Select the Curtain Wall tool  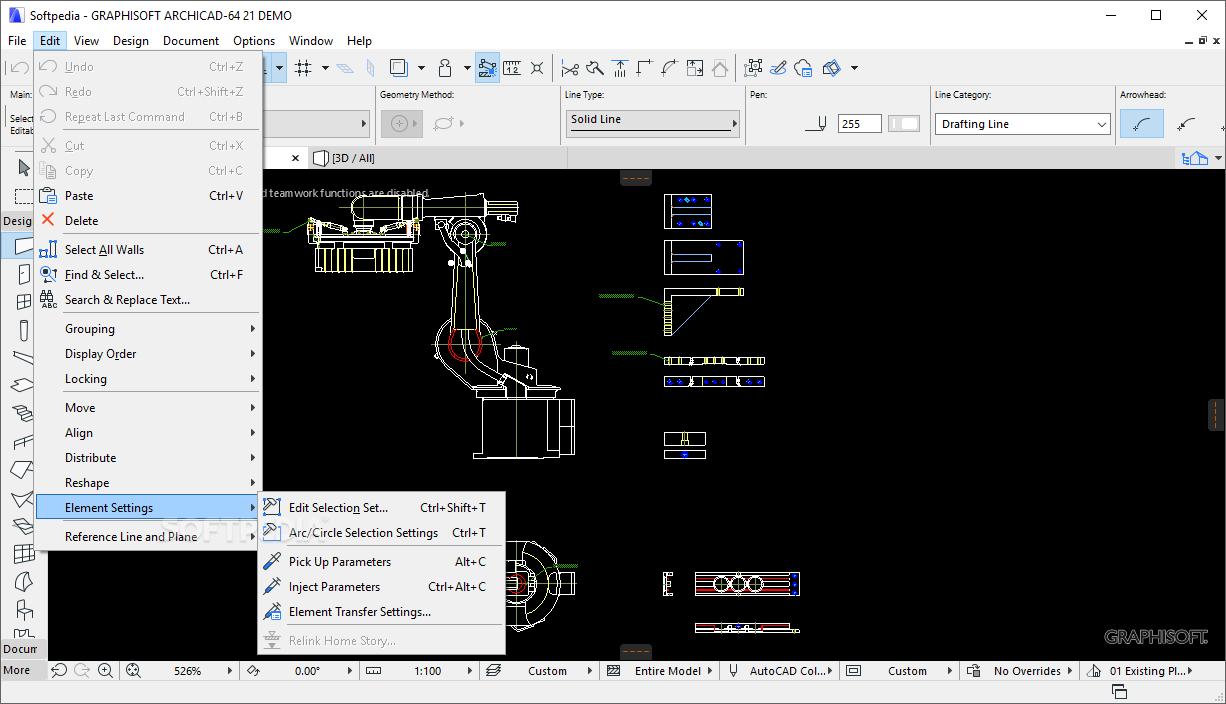click(24, 553)
